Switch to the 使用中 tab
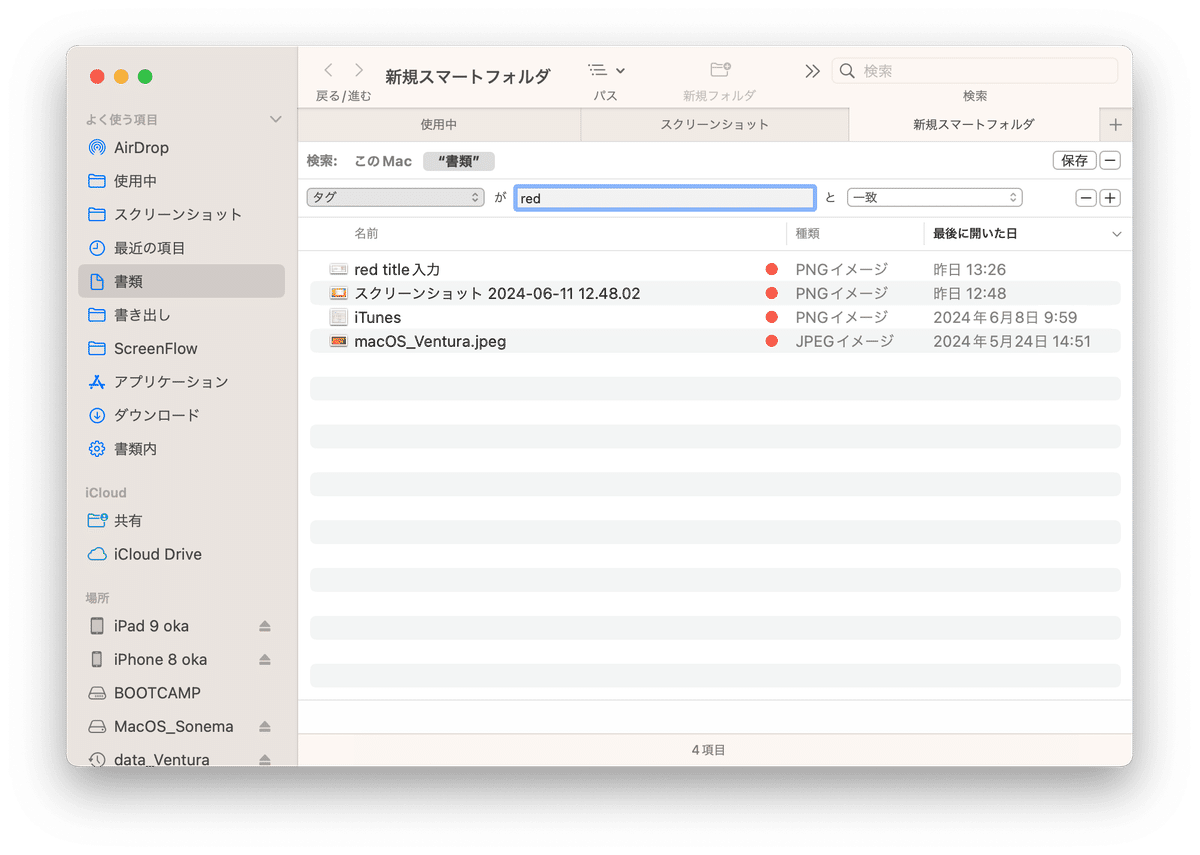The height and width of the screenshot is (855, 1200). pos(439,125)
